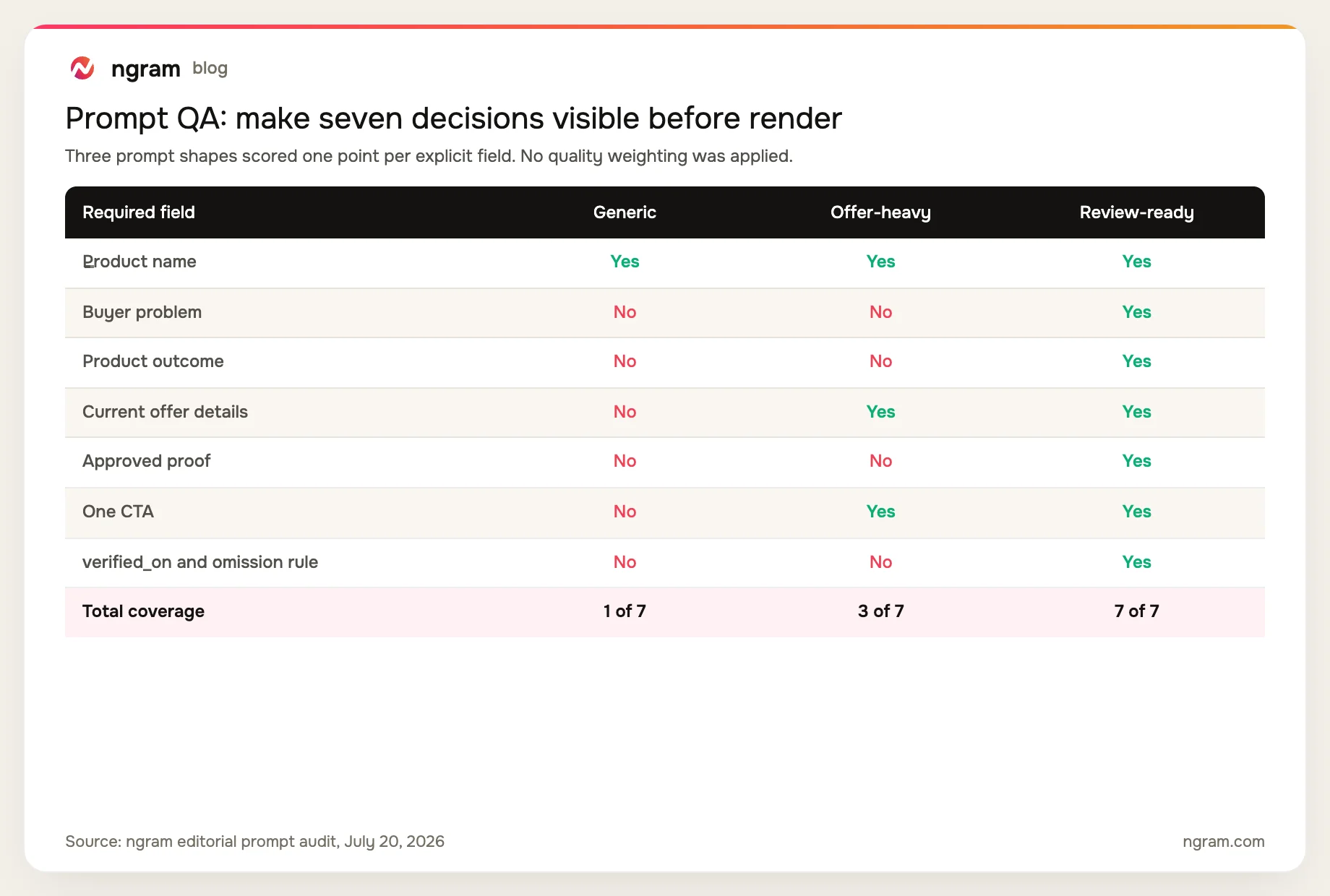1330x896 pixels.
Task: Click the ngram logo icon
Action: tap(82, 69)
